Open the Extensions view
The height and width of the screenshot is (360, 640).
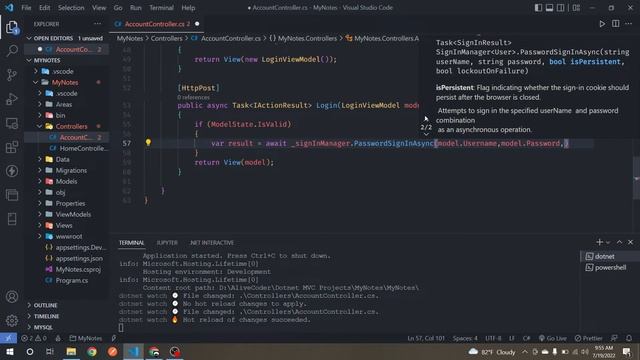click(x=12, y=147)
